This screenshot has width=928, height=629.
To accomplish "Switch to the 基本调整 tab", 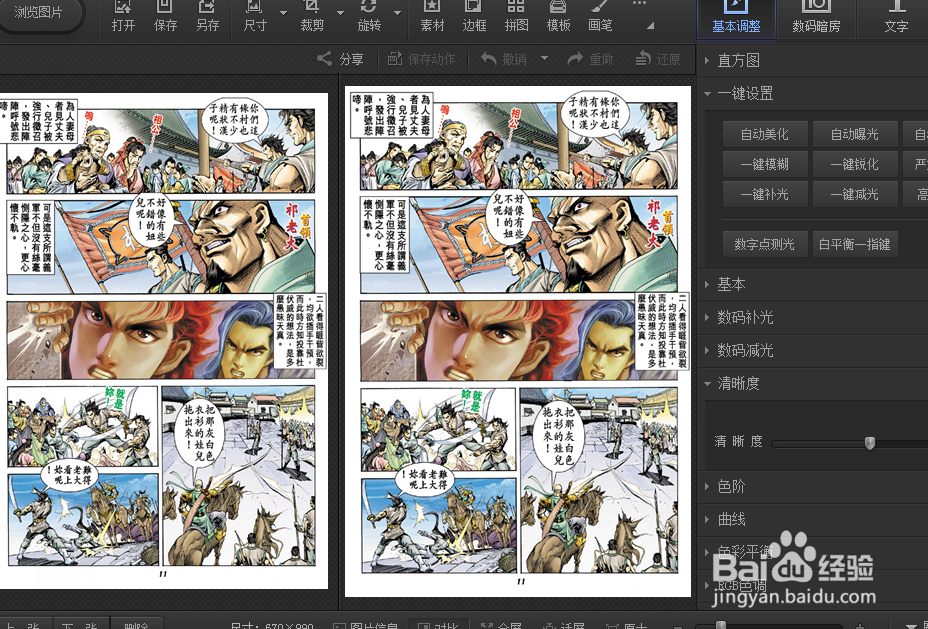I will point(736,19).
